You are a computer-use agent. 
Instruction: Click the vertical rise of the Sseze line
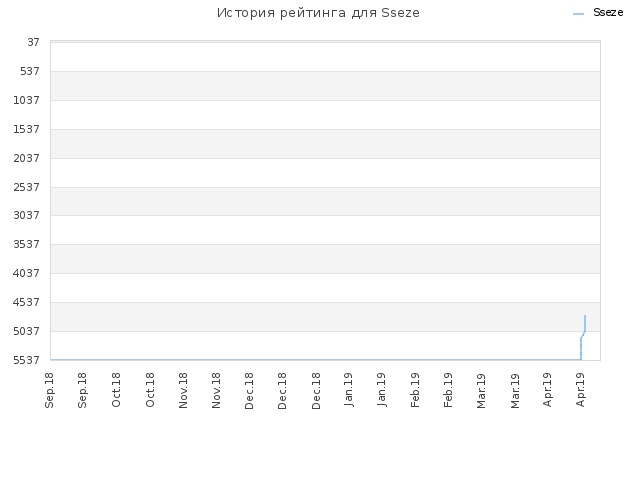[x=581, y=349]
